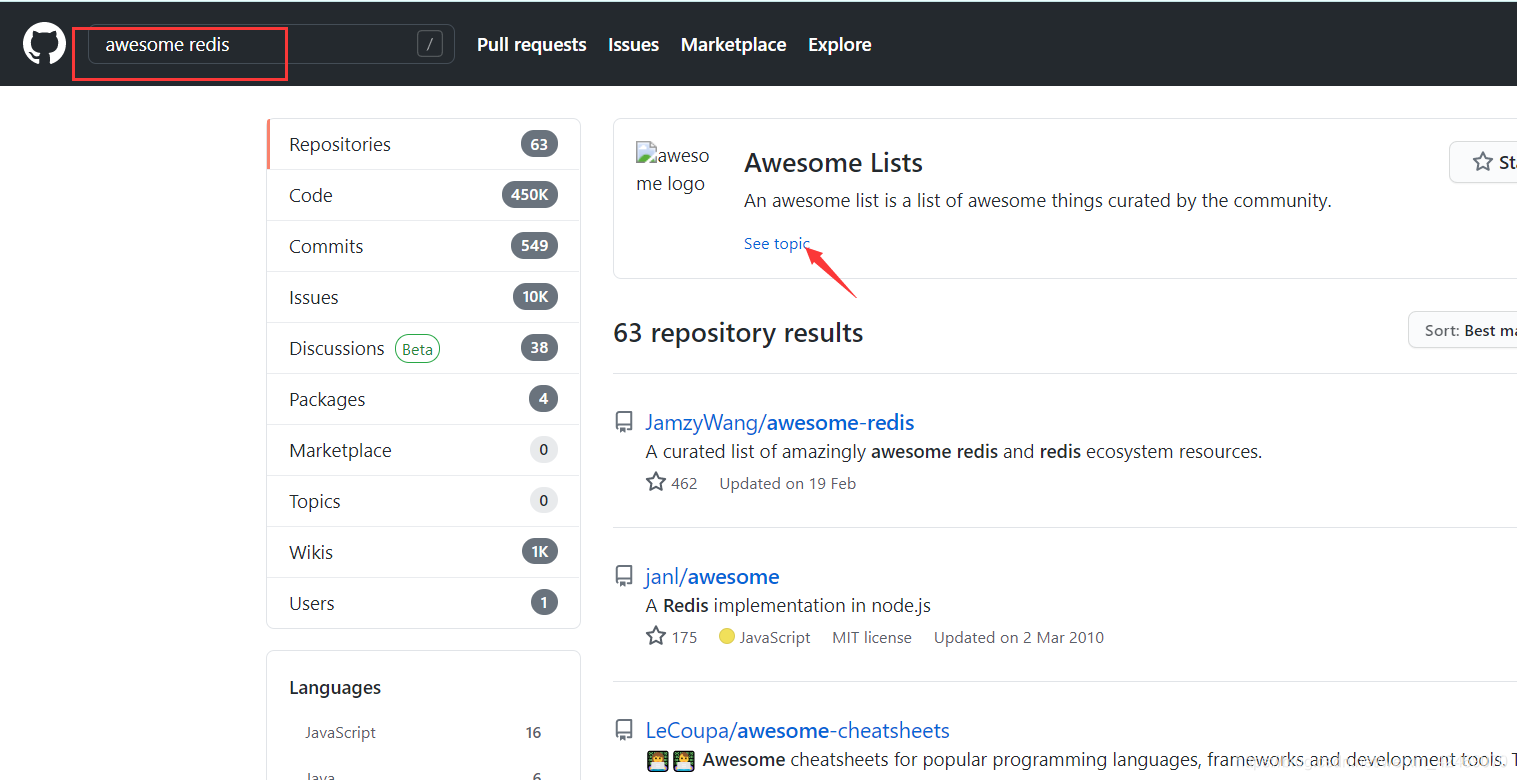This screenshot has height=780, width=1517.
Task: Open LeCoupa/awesome-cheatsheets repository
Action: click(x=797, y=730)
